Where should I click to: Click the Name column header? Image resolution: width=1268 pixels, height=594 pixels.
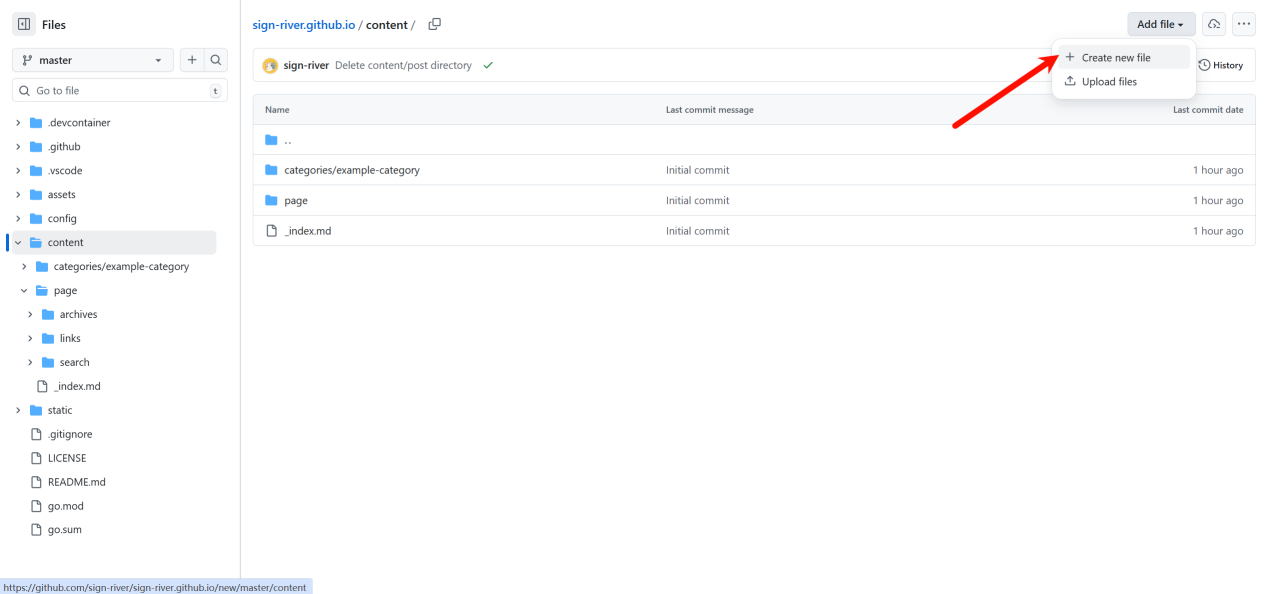(277, 110)
